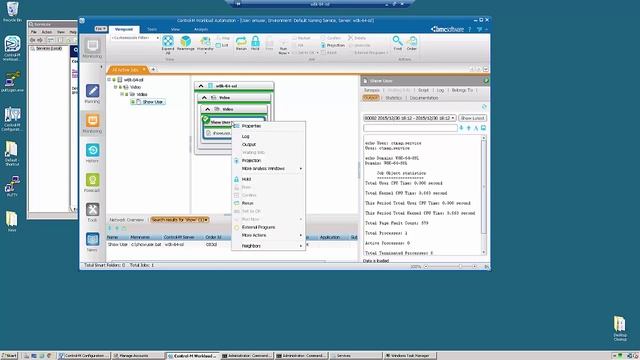
Task: Expand More Actions submenu
Action: (x=269, y=236)
